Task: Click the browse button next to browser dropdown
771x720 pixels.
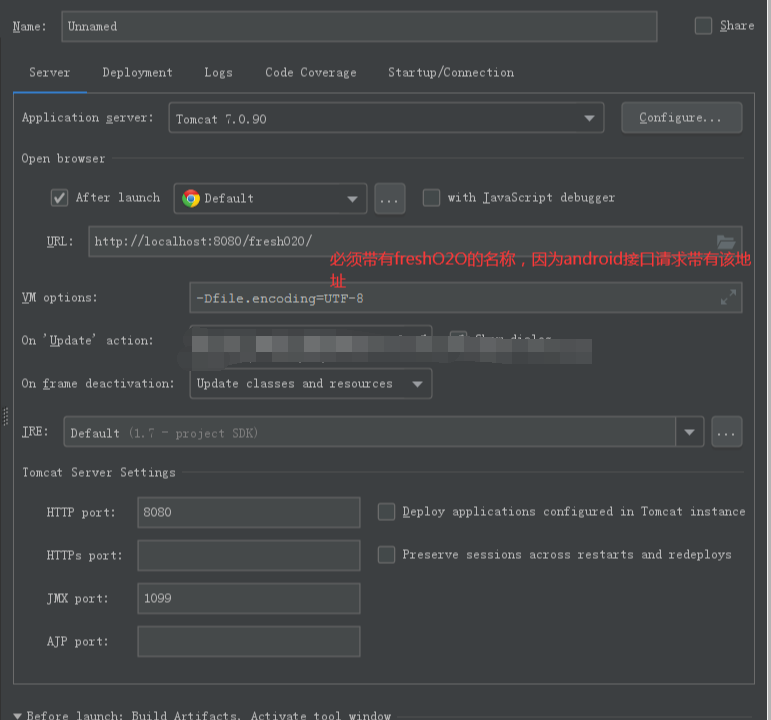Action: pyautogui.click(x=390, y=199)
